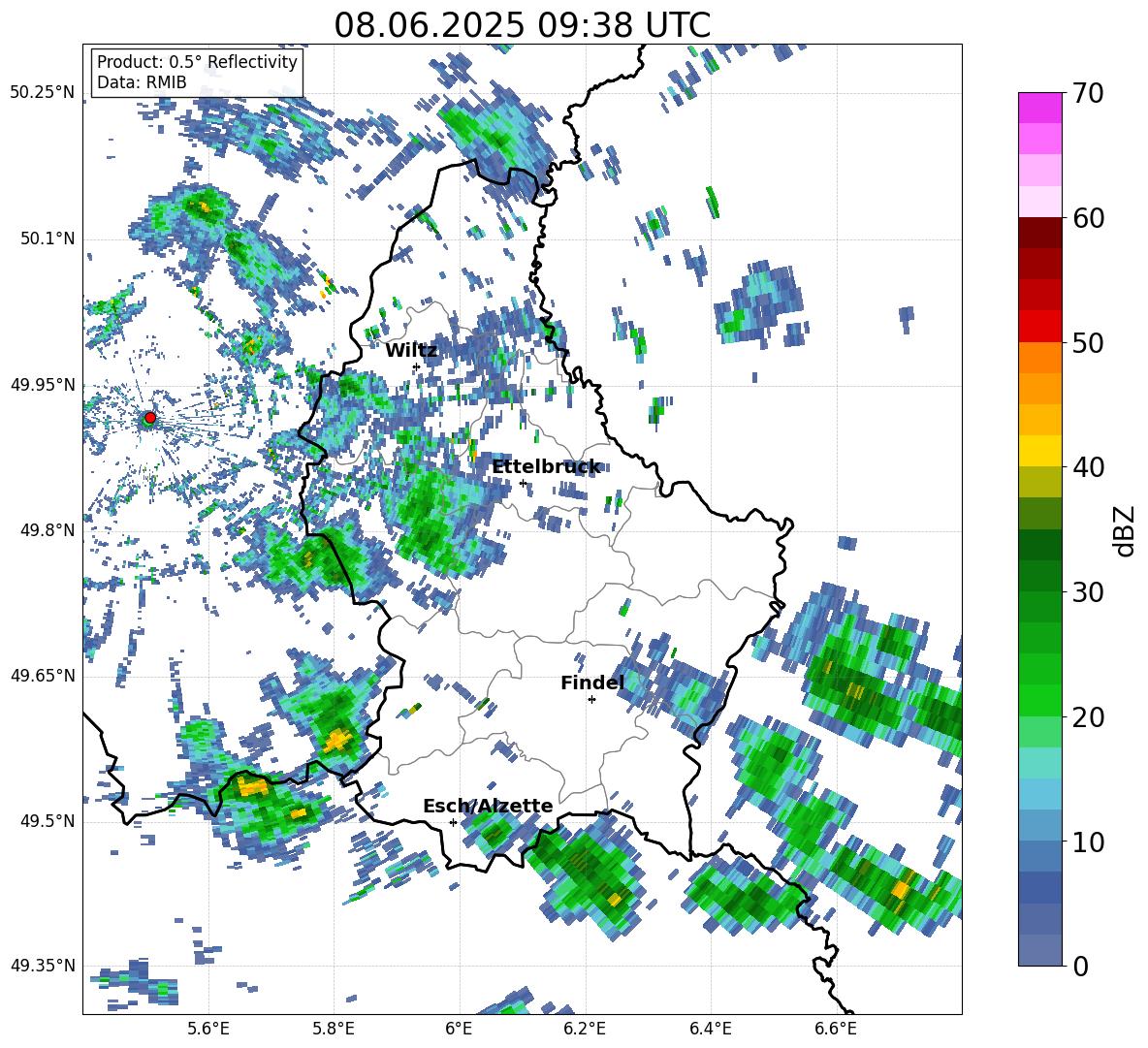Click the 49.5°N latitude label
This screenshot has height=1048, width=1148.
(x=48, y=820)
